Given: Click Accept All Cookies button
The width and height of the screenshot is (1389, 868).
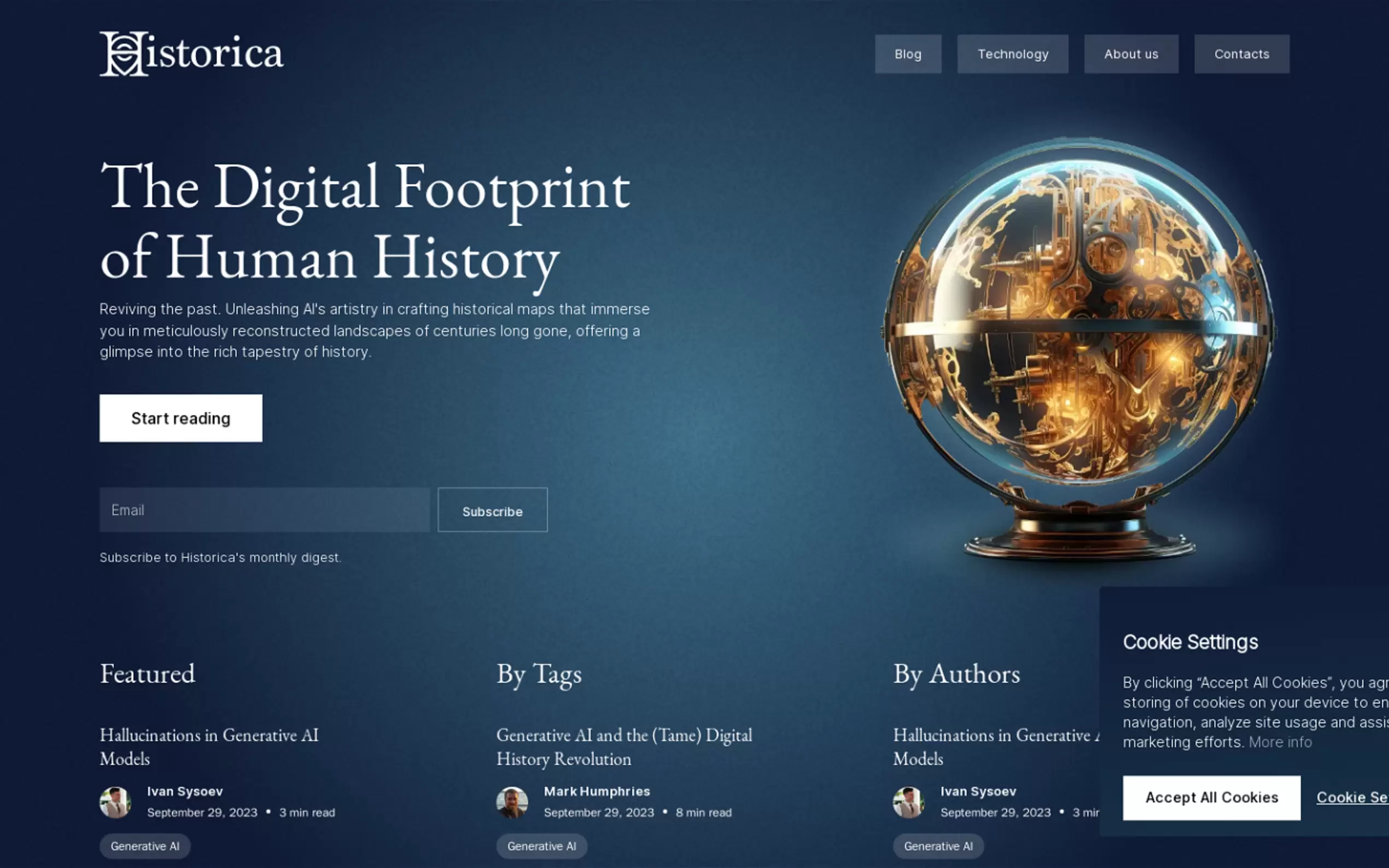Looking at the screenshot, I should pos(1212,797).
